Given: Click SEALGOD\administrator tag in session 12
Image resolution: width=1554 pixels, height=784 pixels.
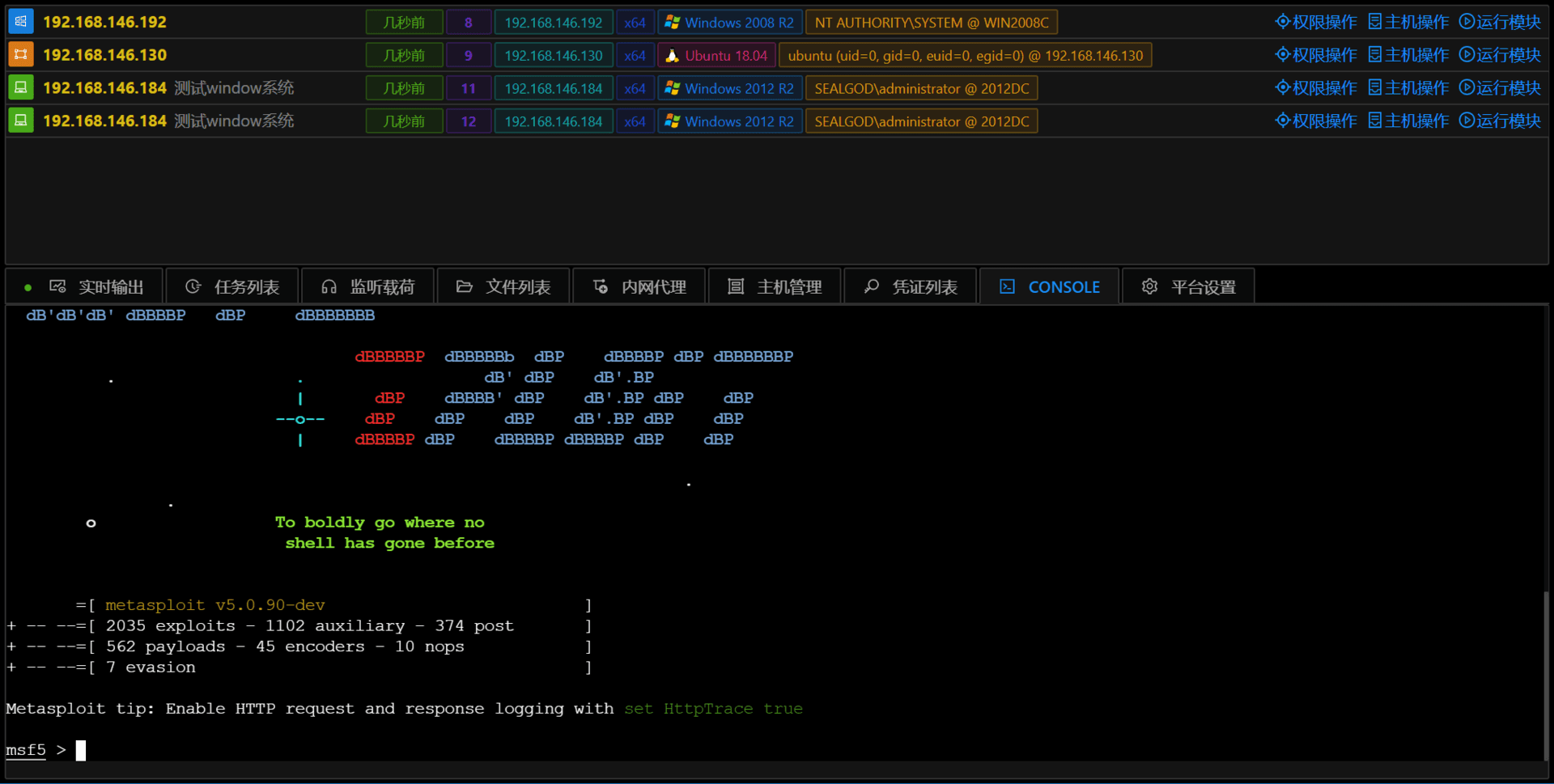Looking at the screenshot, I should click(x=922, y=122).
